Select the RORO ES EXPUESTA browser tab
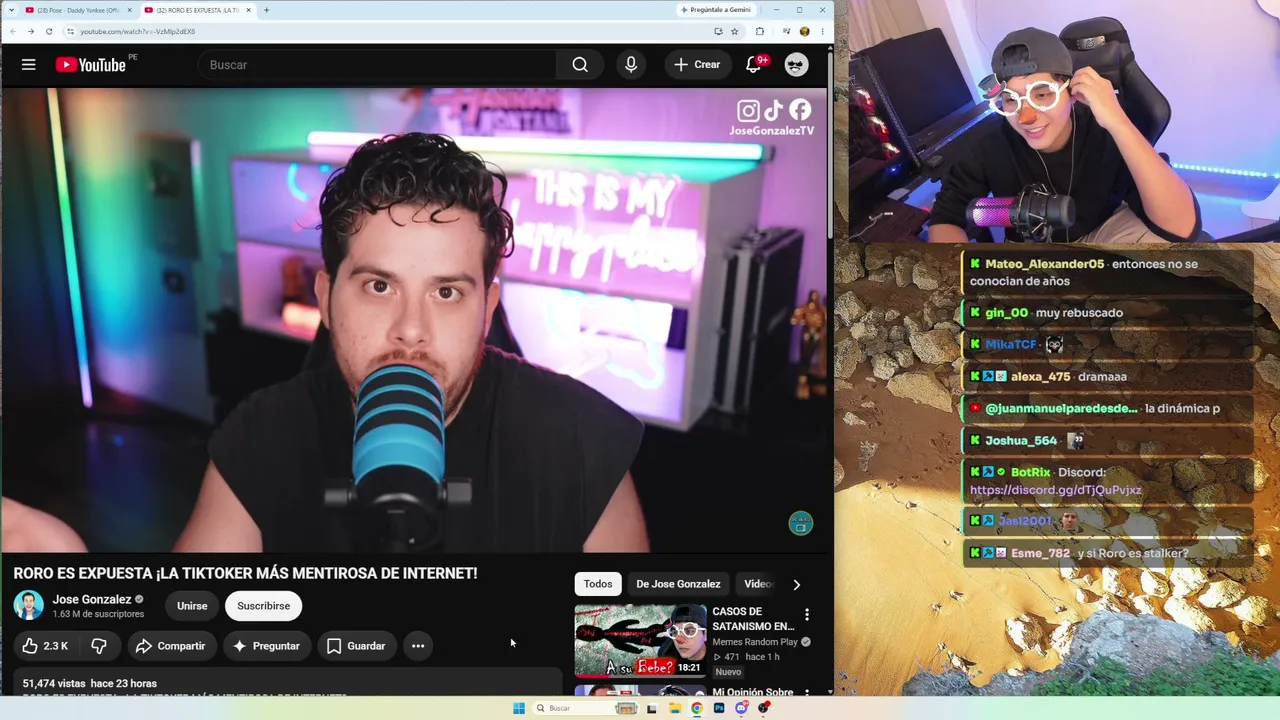1280x720 pixels. tap(196, 10)
